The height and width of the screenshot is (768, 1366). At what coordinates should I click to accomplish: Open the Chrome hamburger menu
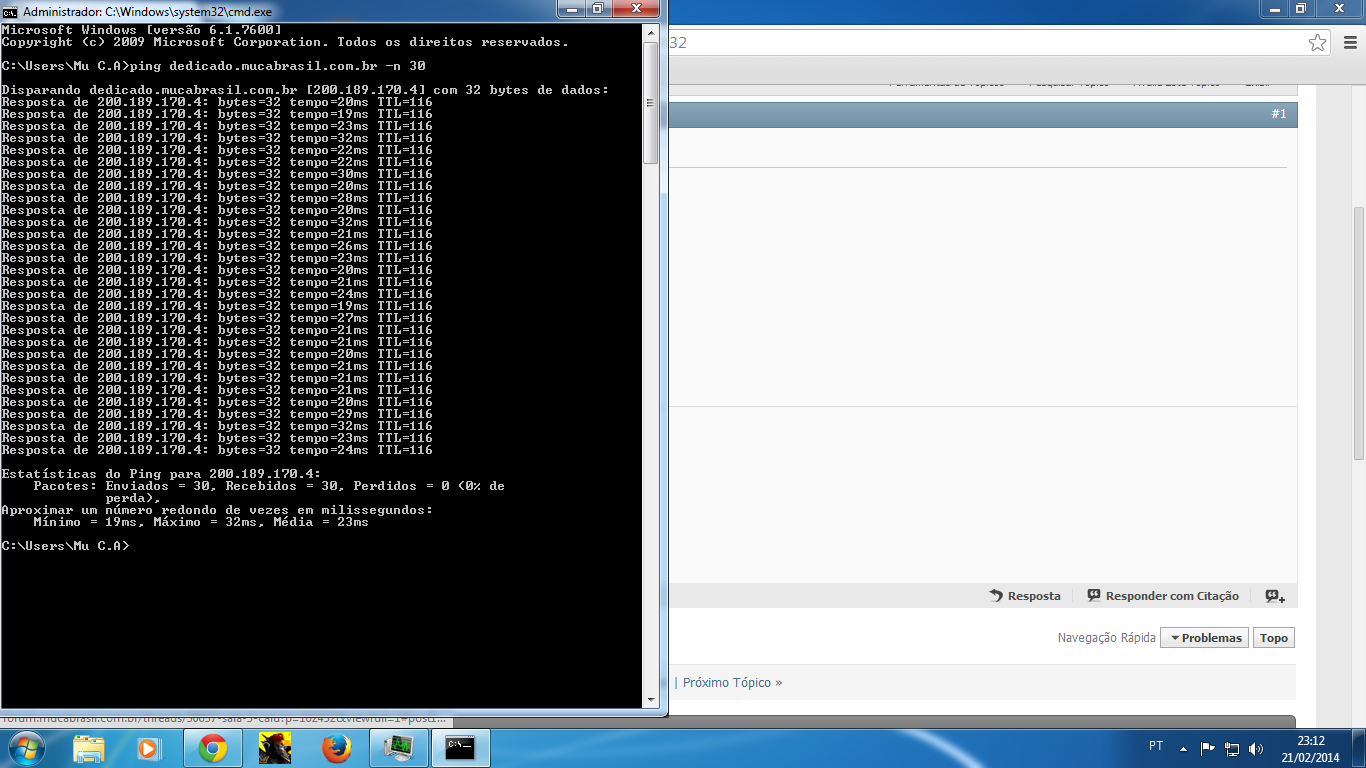pos(1349,43)
